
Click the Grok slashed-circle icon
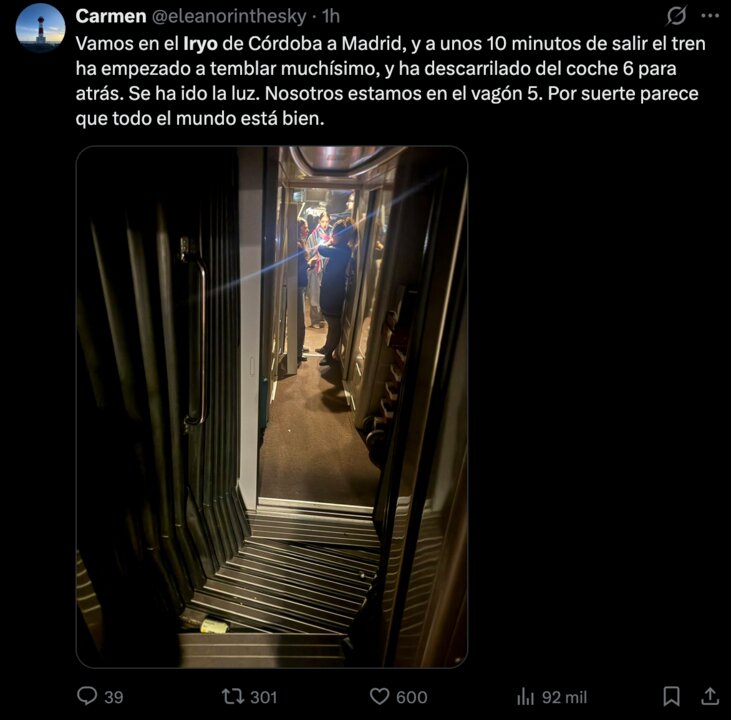pyautogui.click(x=676, y=16)
